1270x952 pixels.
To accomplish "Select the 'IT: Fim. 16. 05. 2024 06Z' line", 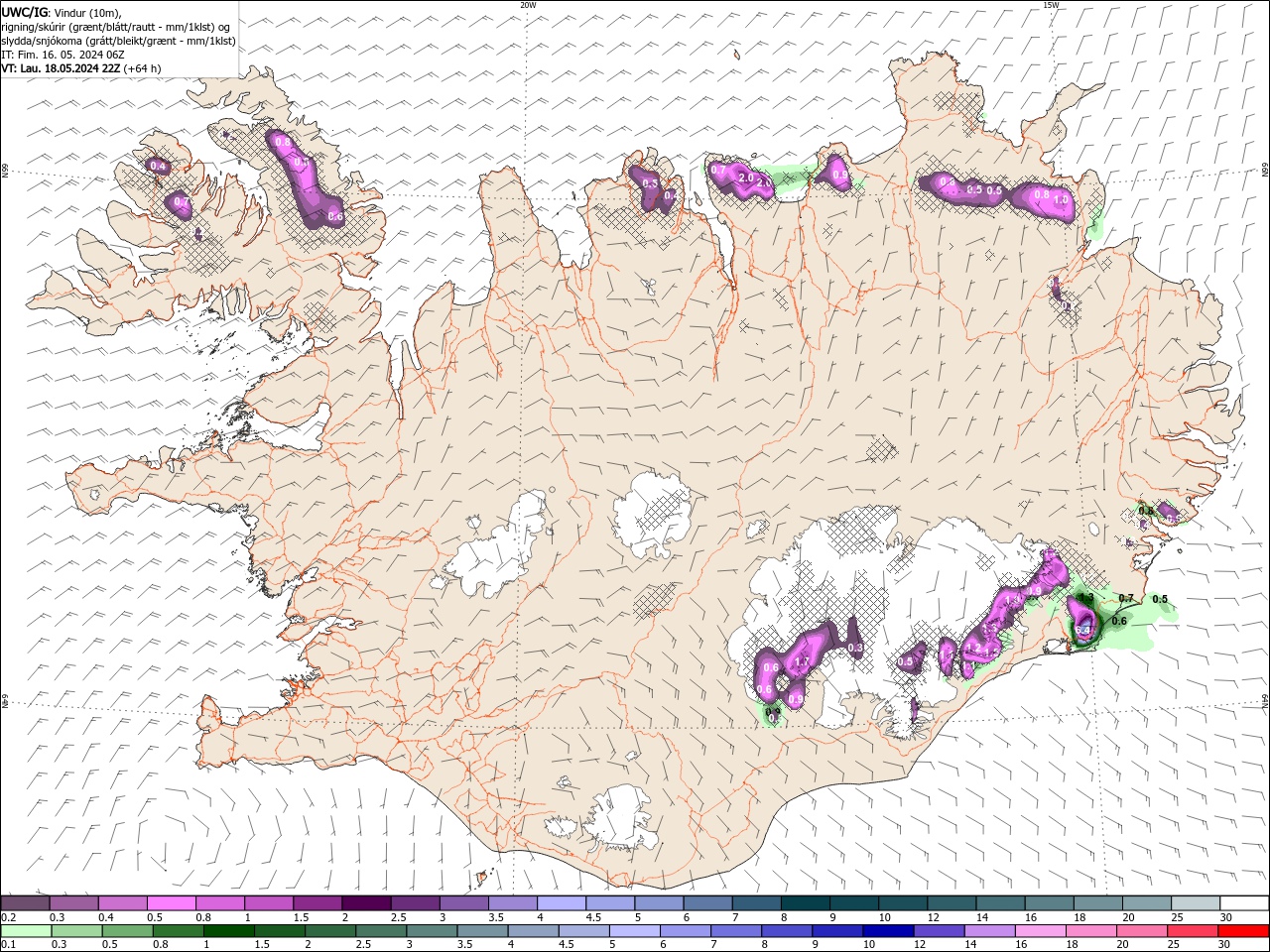I will click(x=63, y=54).
